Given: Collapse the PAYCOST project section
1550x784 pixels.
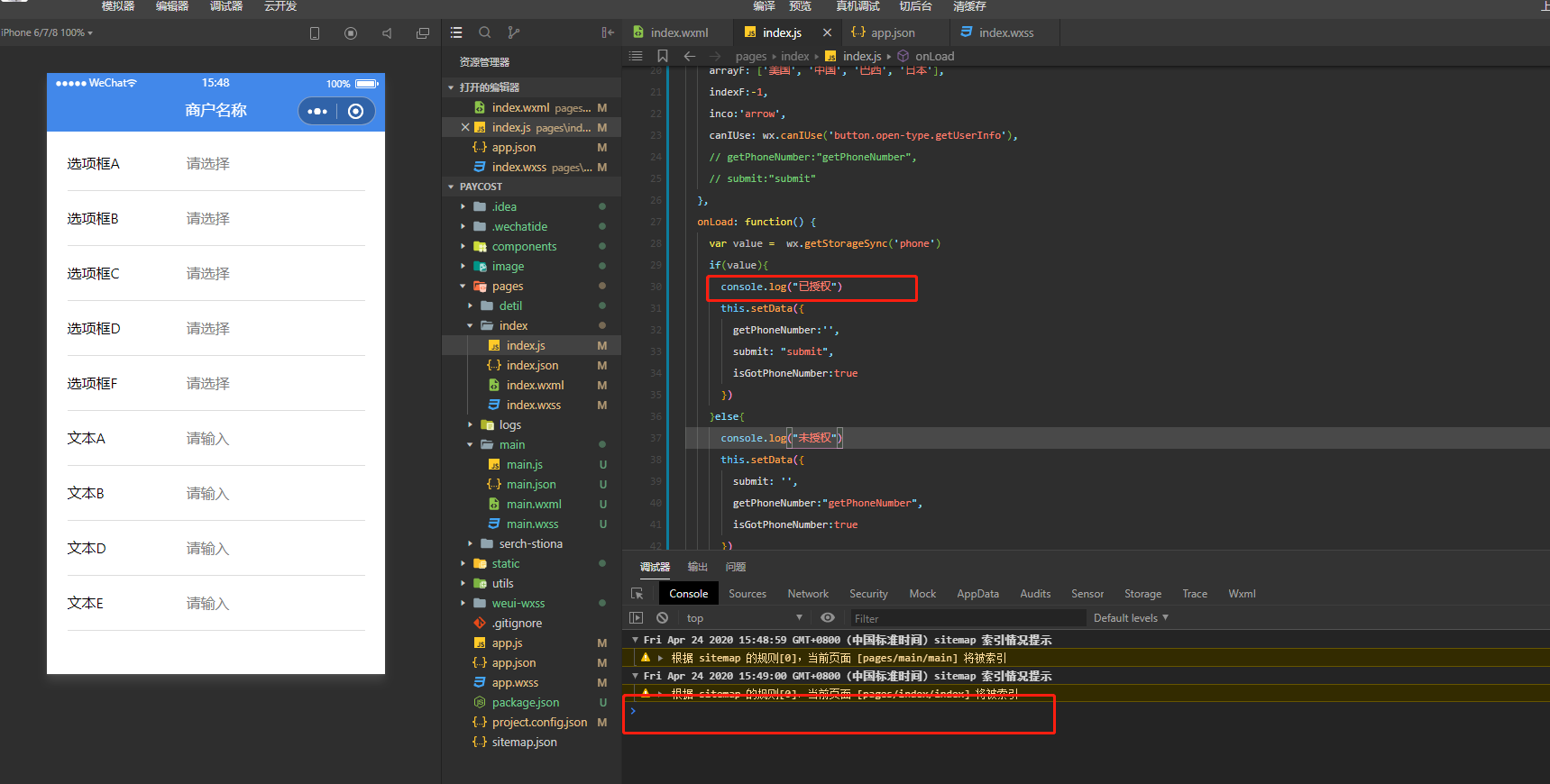Looking at the screenshot, I should click(x=452, y=187).
